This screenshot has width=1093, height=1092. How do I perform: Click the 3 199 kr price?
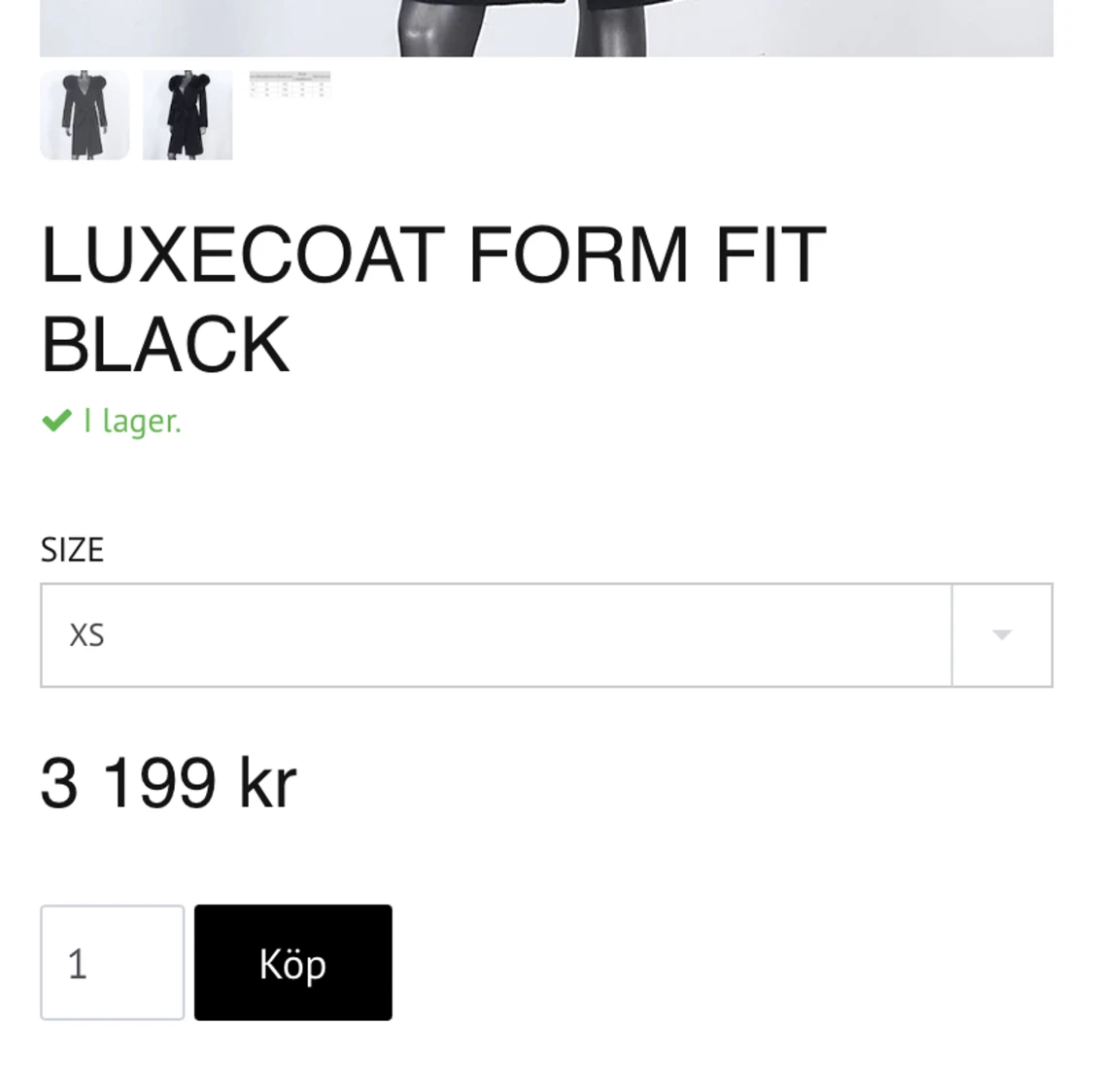pos(167,783)
